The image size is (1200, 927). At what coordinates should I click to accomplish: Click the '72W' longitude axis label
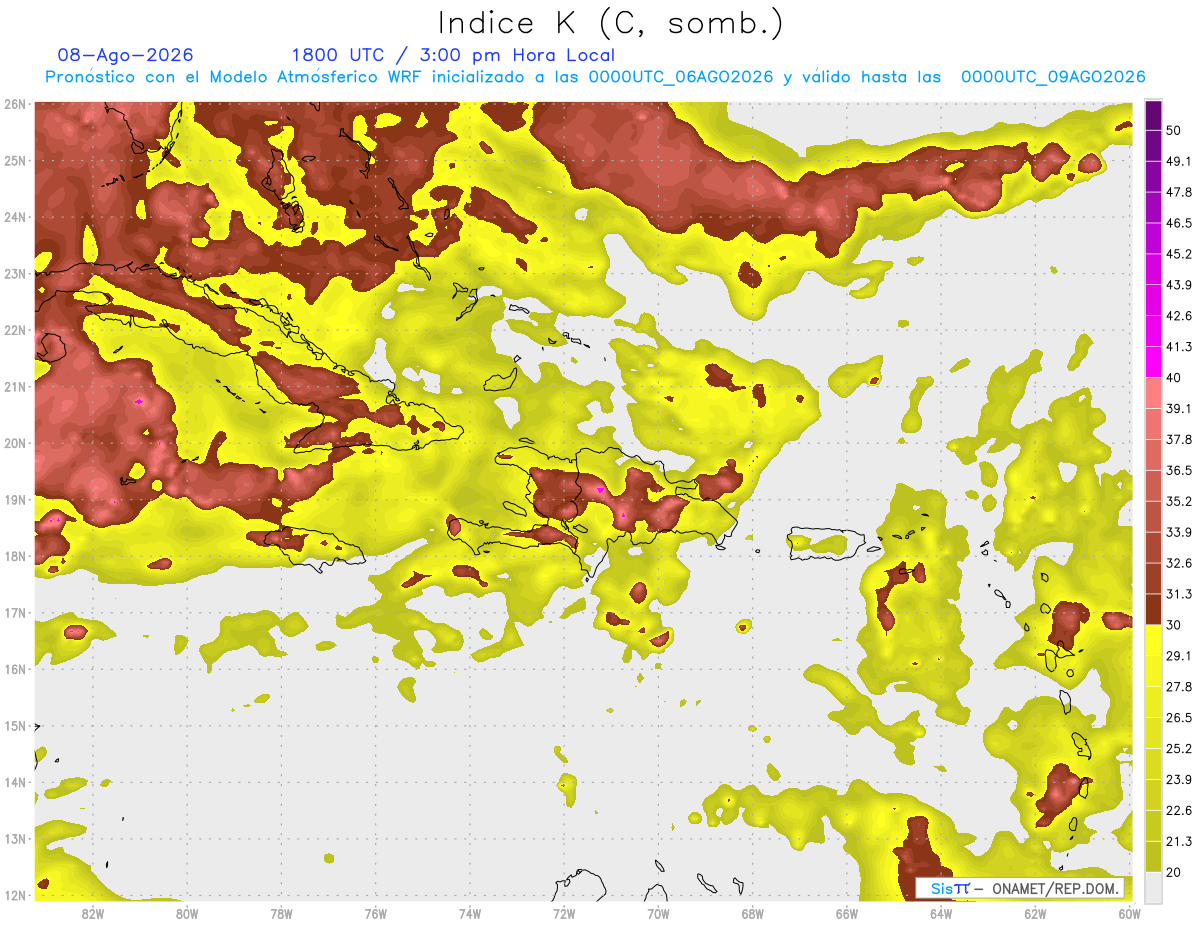564,914
